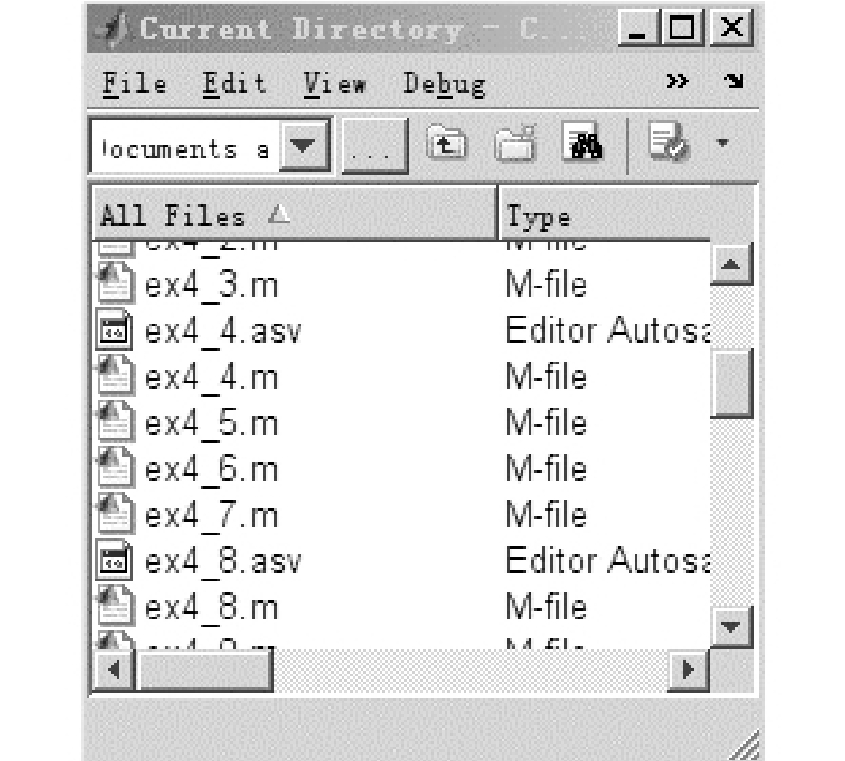Undock the Current Directory window arrow
The image size is (845, 761).
coord(732,82)
